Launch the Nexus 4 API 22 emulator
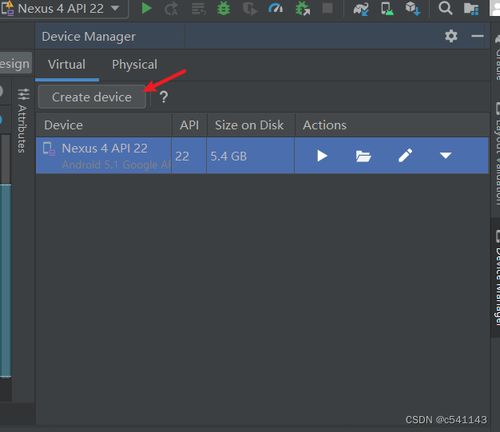 [x=322, y=156]
